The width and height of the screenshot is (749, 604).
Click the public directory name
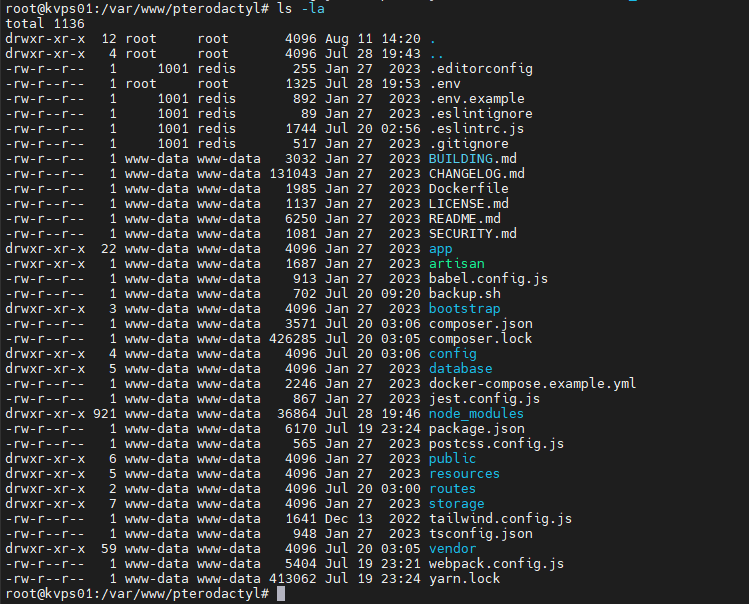point(453,459)
